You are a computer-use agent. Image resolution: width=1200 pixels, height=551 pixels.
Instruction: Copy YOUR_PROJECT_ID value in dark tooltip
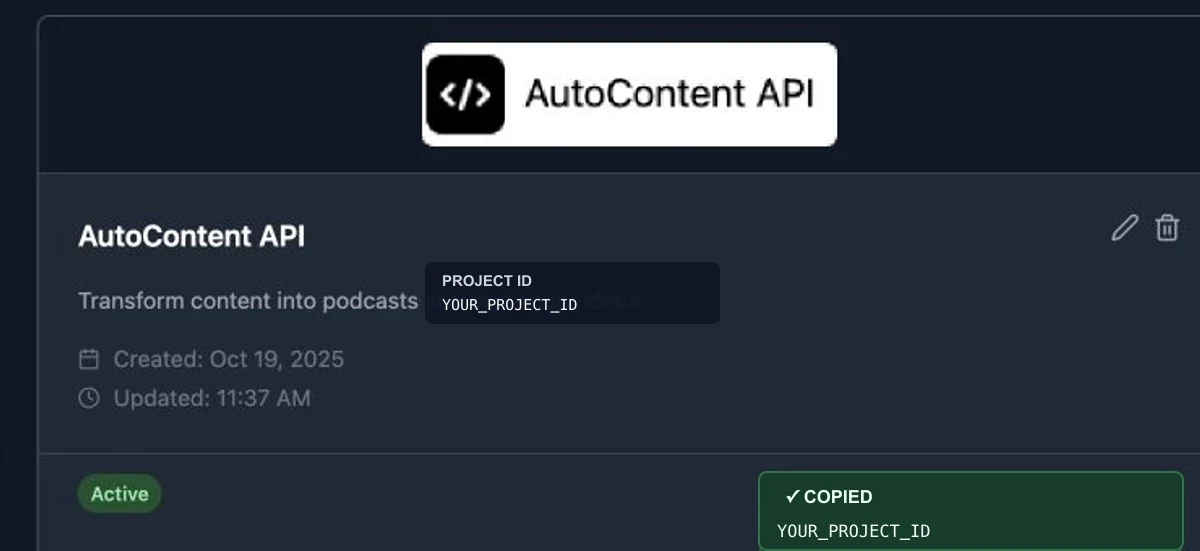tap(510, 305)
